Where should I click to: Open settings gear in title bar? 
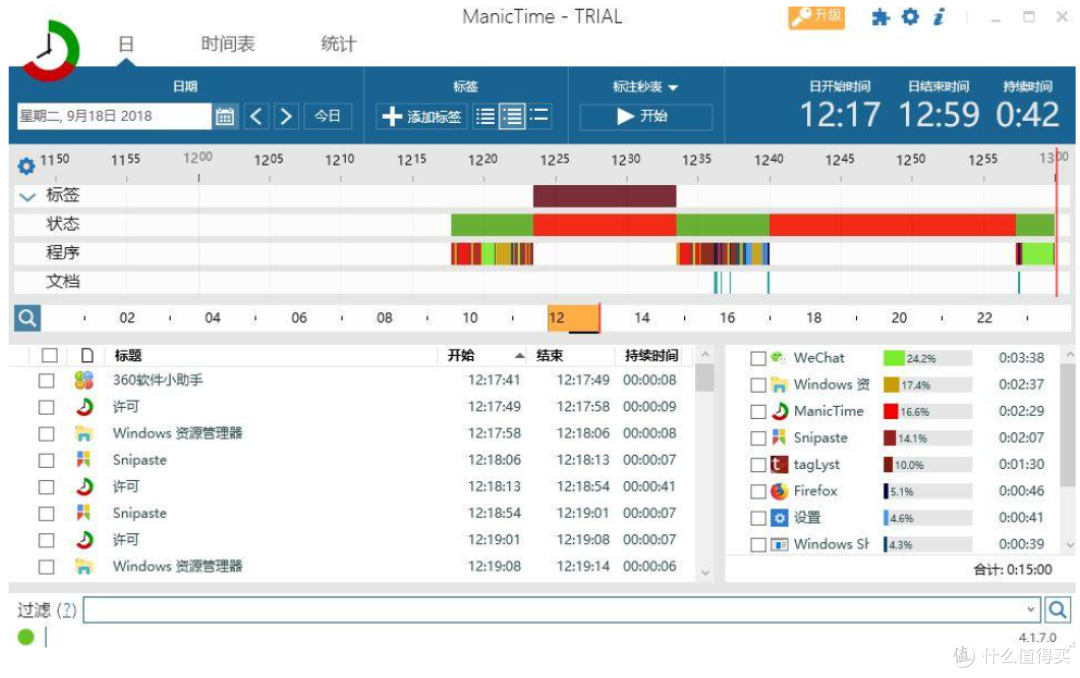[x=910, y=17]
